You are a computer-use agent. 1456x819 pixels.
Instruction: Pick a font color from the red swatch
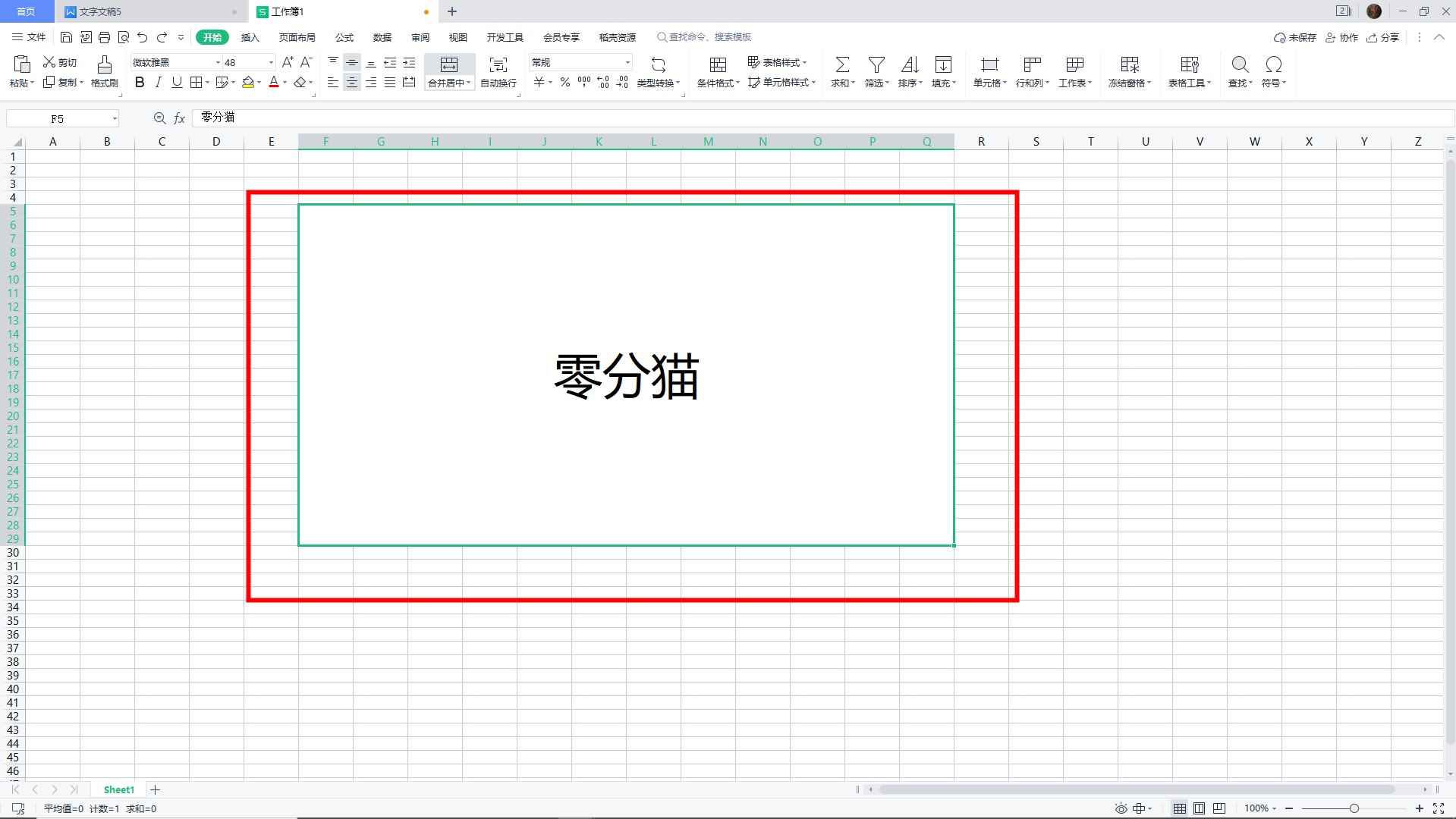pyautogui.click(x=274, y=83)
